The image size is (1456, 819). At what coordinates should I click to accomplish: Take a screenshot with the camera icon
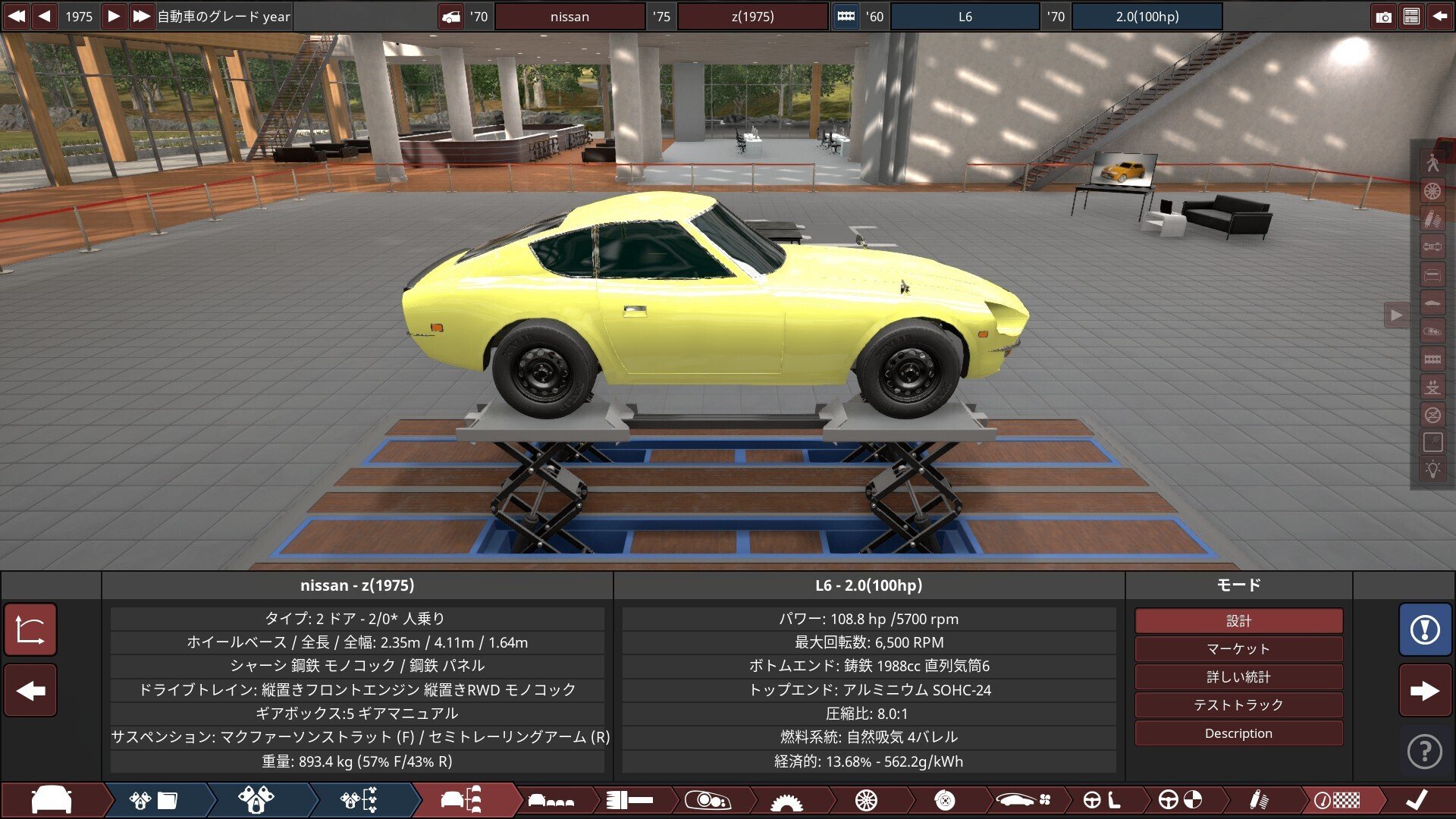tap(1384, 16)
